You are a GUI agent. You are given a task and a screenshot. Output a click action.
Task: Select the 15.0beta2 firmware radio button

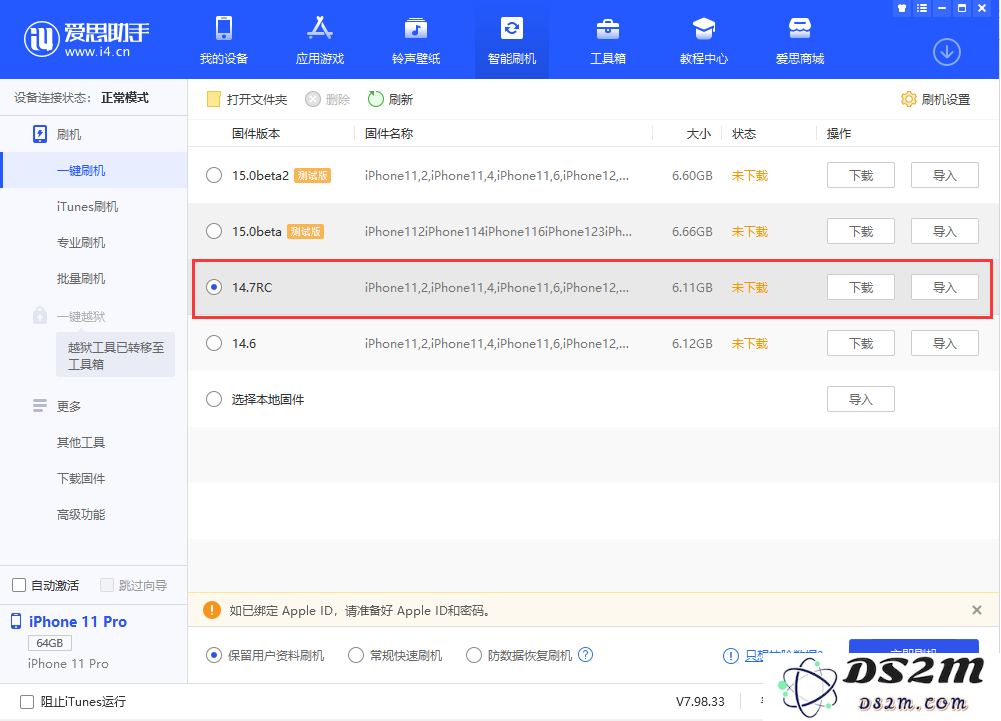214,175
